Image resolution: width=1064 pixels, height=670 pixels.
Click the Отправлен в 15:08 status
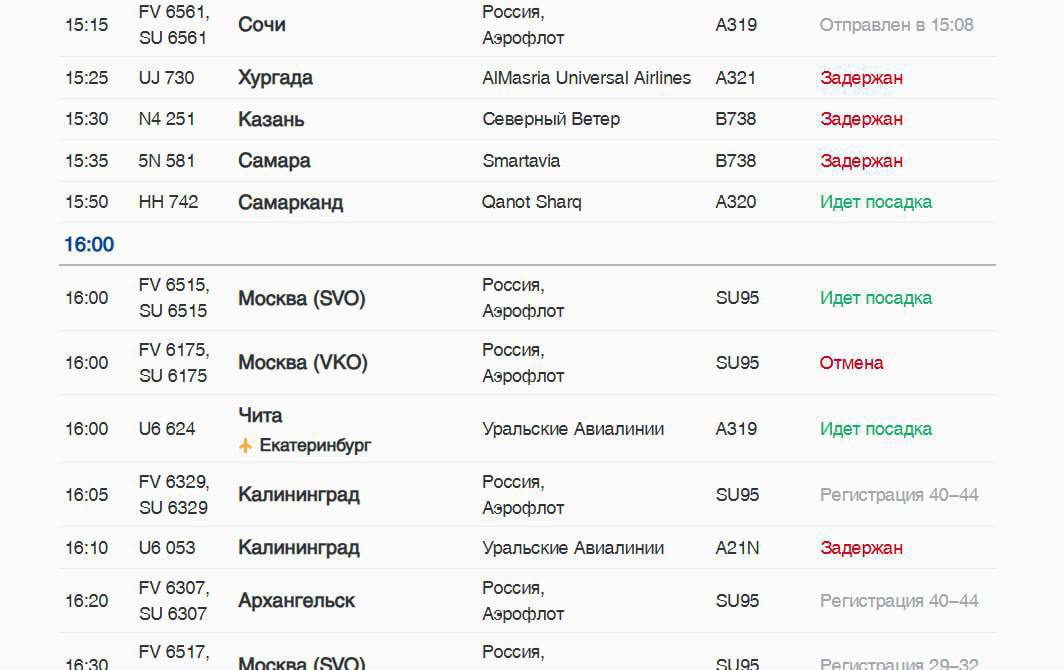pyautogui.click(x=896, y=25)
